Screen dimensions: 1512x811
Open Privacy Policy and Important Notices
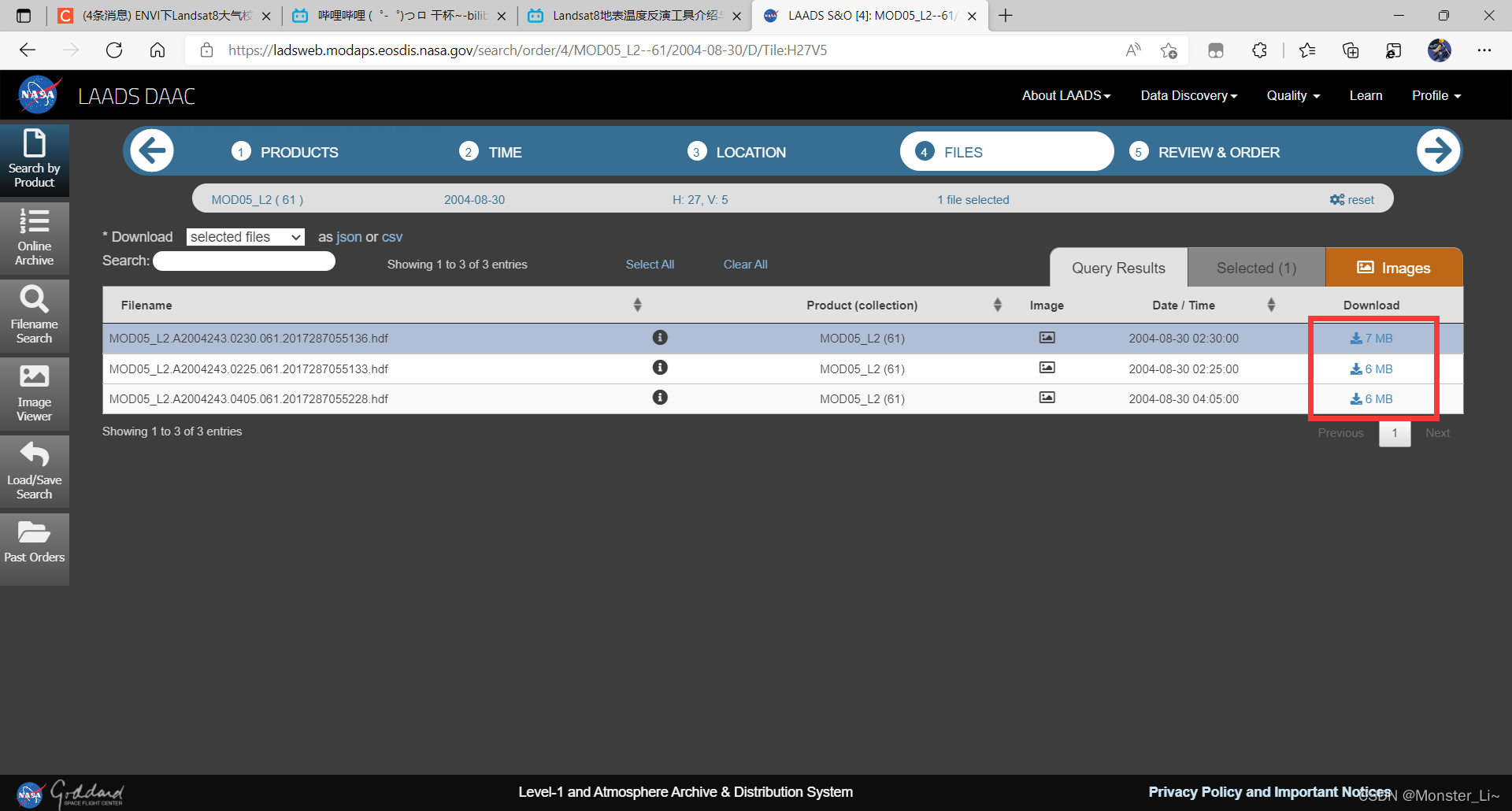tap(1269, 792)
